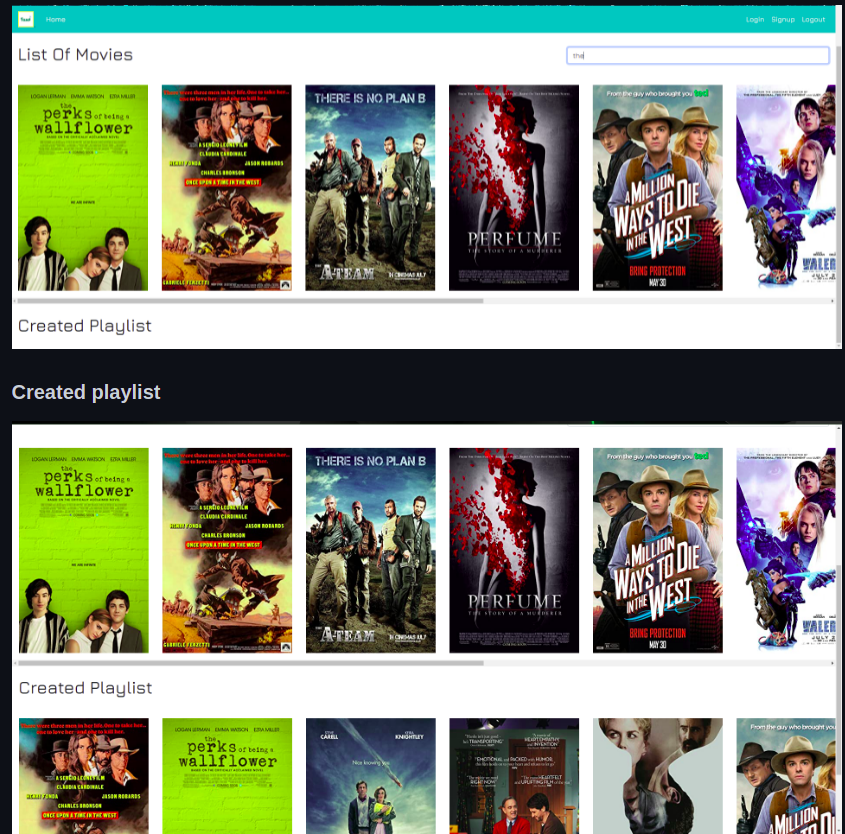Select Perks of Being a Wallflower poster under the bold Created playlist caption

click(x=84, y=551)
